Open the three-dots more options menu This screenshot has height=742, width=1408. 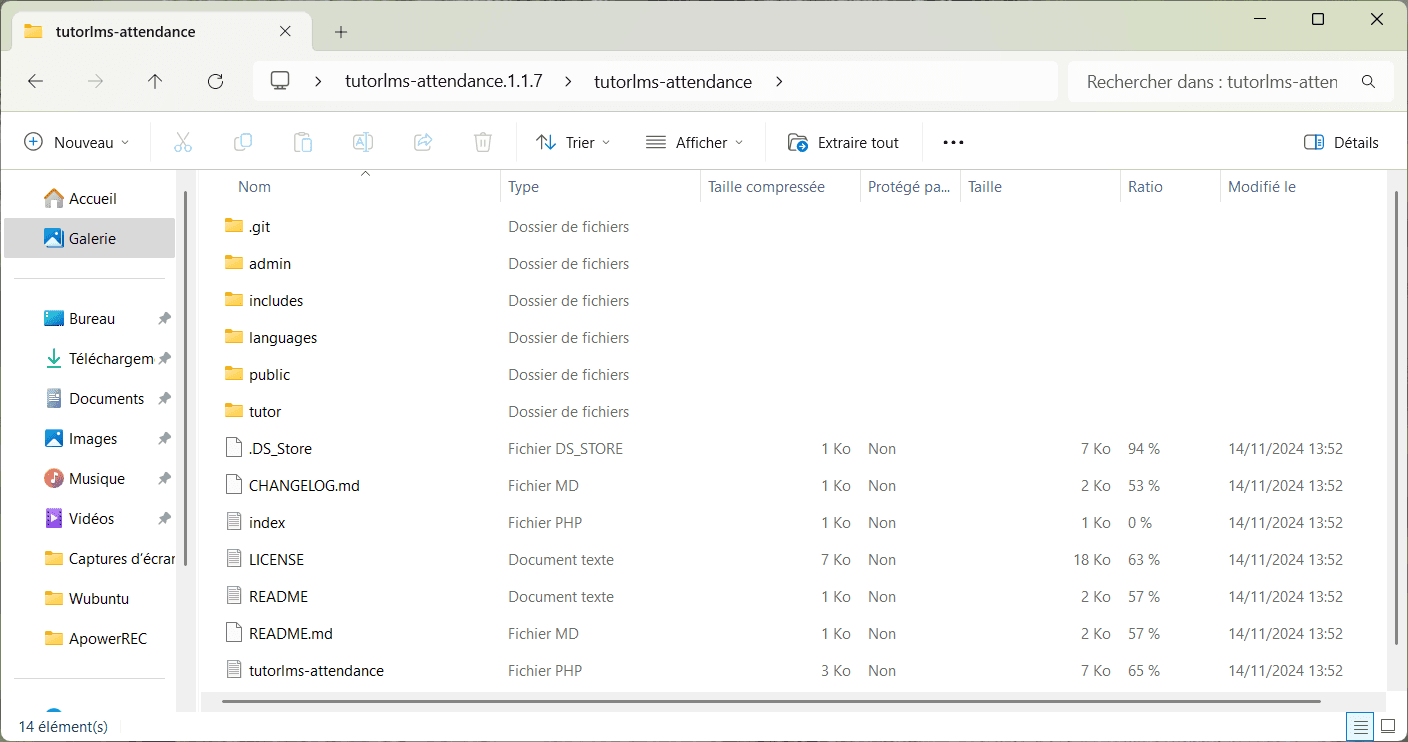click(953, 142)
